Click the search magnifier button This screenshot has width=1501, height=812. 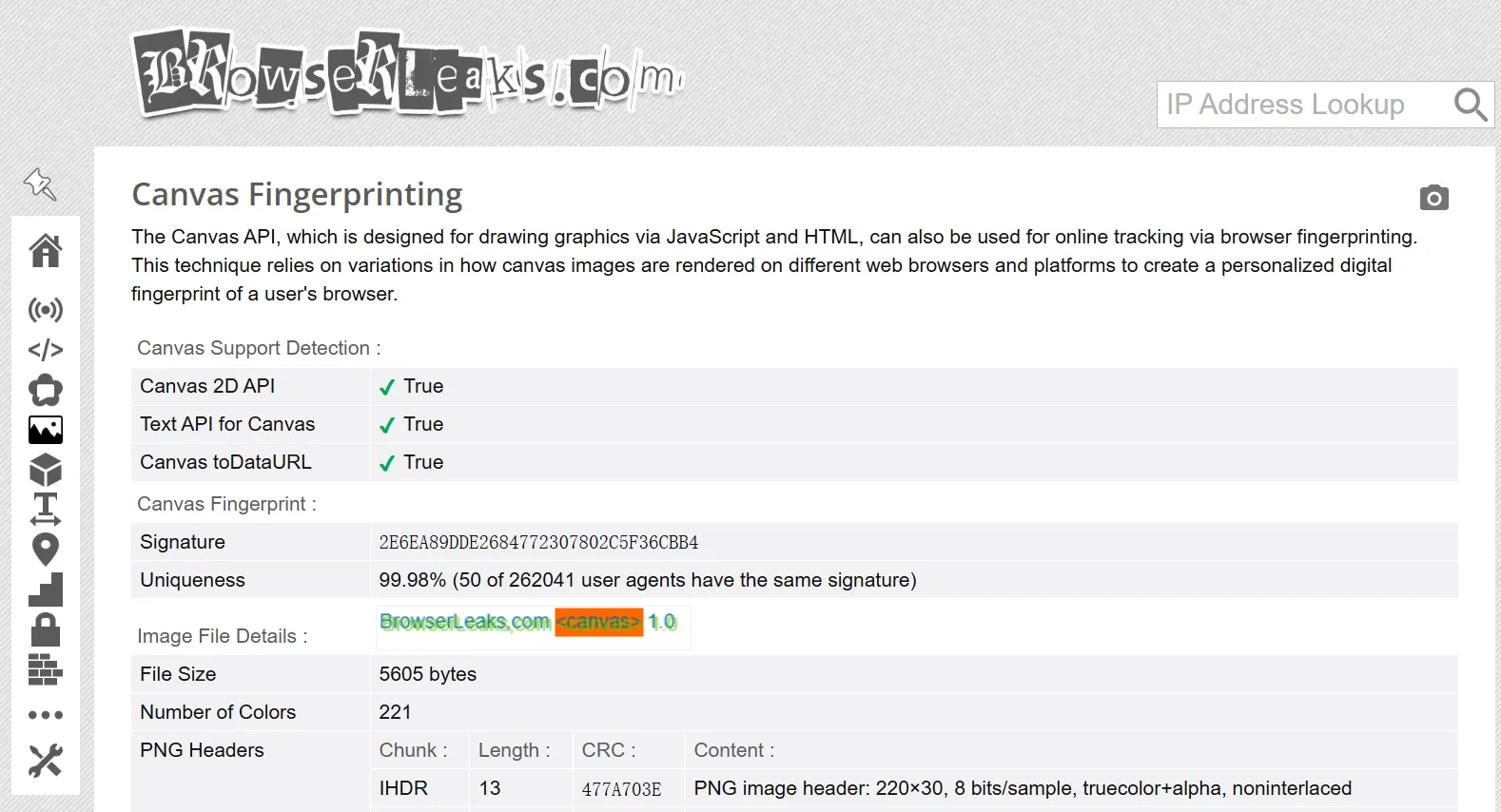coord(1471,105)
